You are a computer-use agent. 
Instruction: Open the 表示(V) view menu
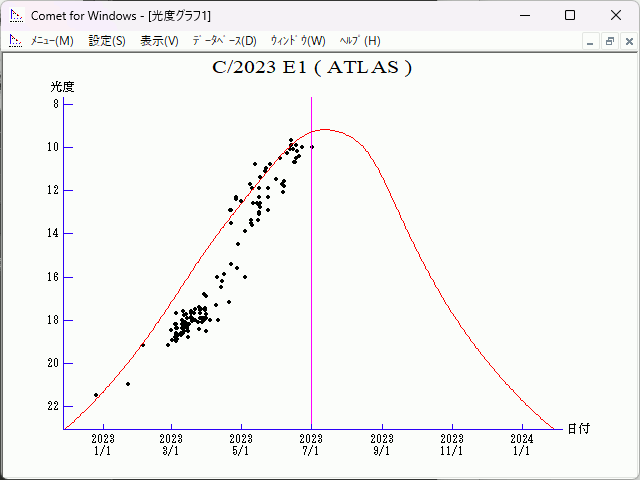[159, 41]
